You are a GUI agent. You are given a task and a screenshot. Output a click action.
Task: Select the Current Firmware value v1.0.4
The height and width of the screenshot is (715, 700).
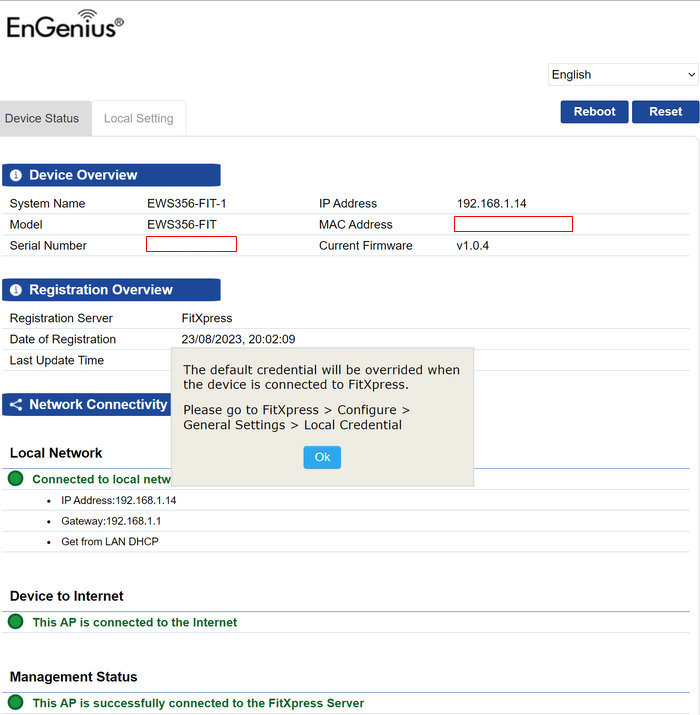473,246
